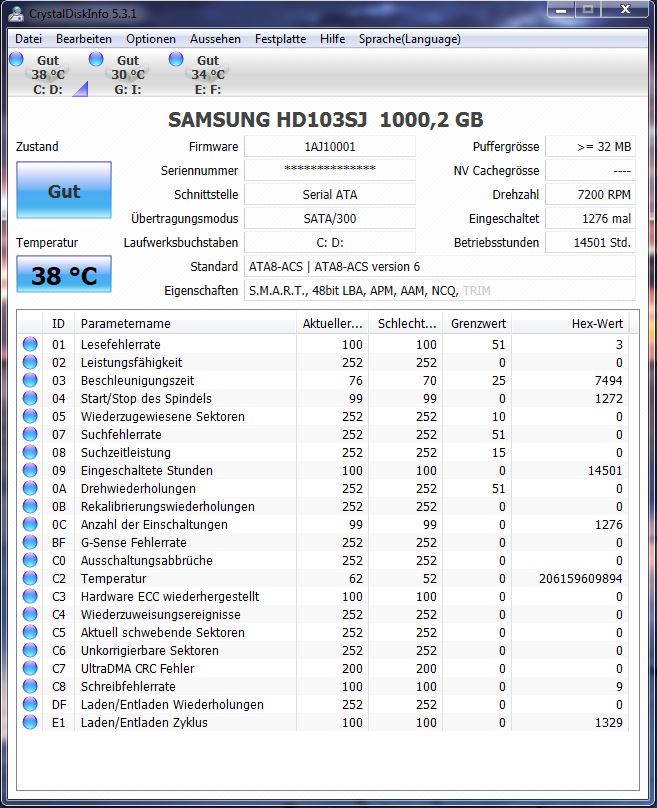Click the Betriebsstunden value 14501 Std.
The height and width of the screenshot is (808, 657).
pos(591,243)
